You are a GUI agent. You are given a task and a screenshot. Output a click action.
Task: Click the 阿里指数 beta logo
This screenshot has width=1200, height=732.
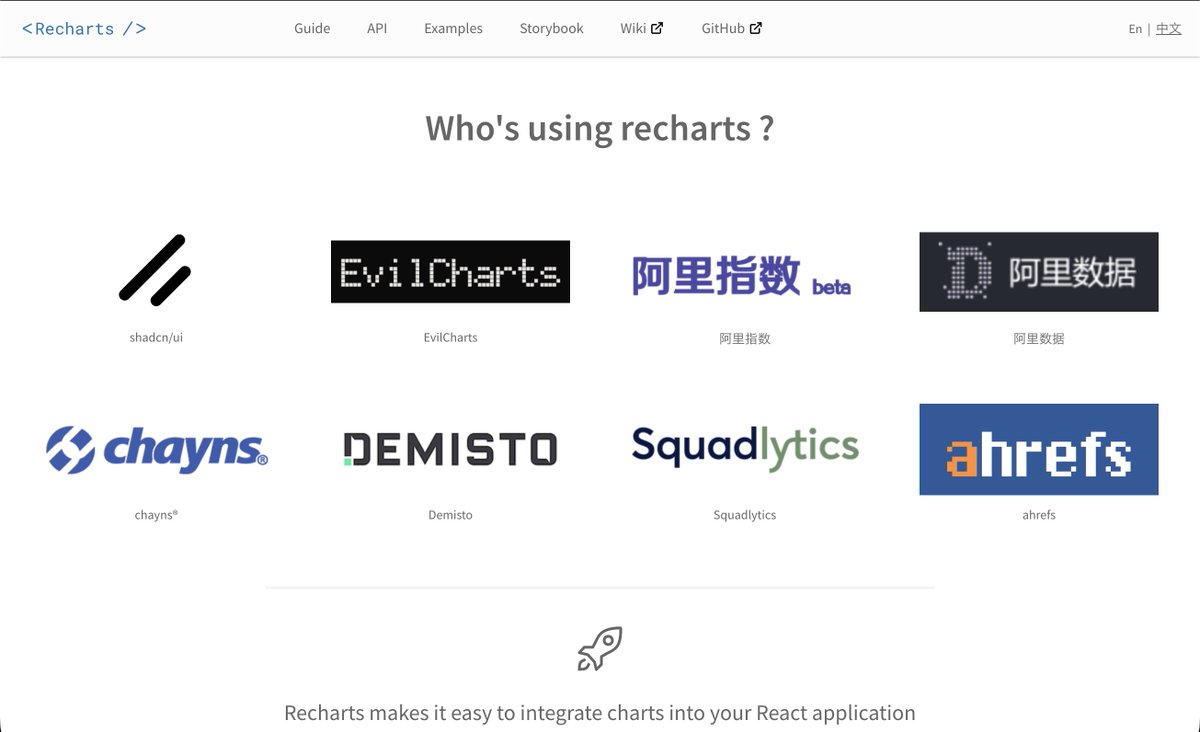click(x=741, y=275)
